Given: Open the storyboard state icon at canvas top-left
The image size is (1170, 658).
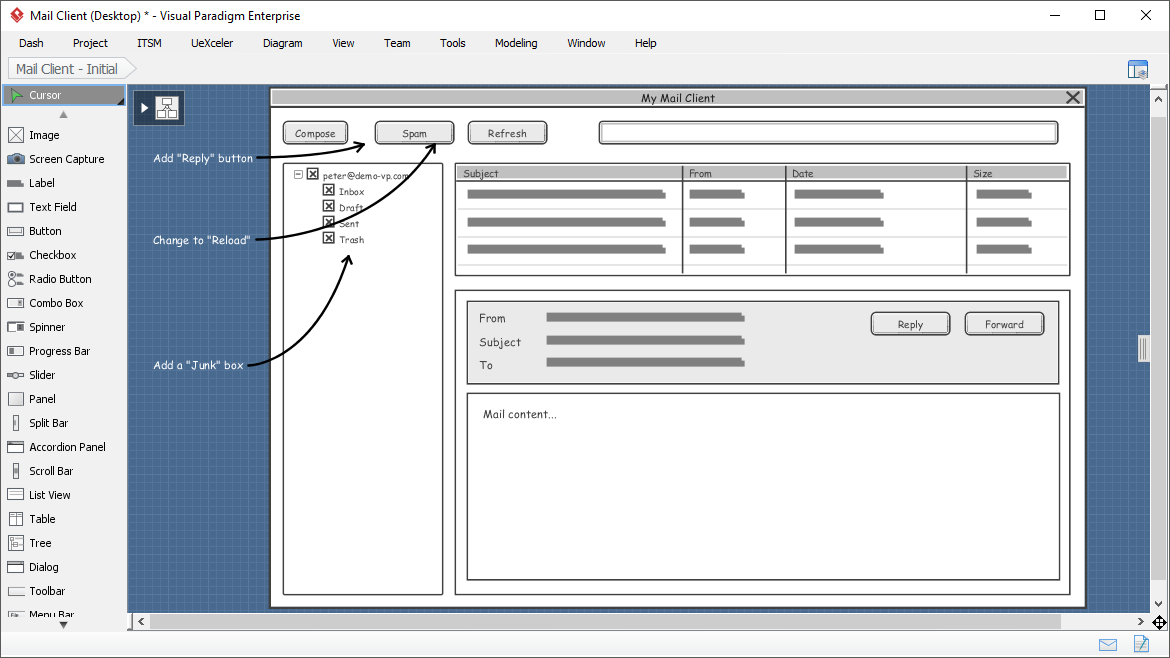Looking at the screenshot, I should (167, 108).
